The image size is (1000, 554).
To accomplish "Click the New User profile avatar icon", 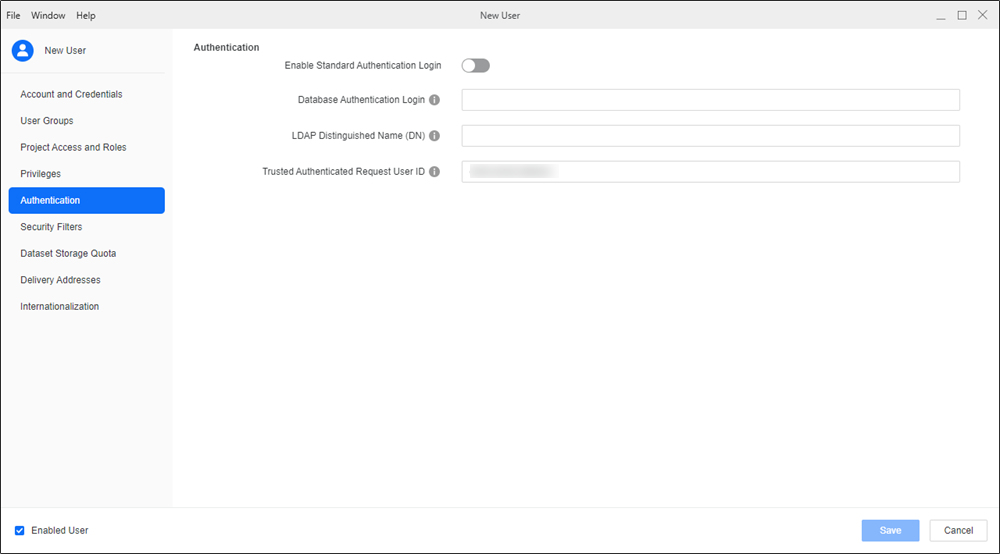I will tap(23, 50).
